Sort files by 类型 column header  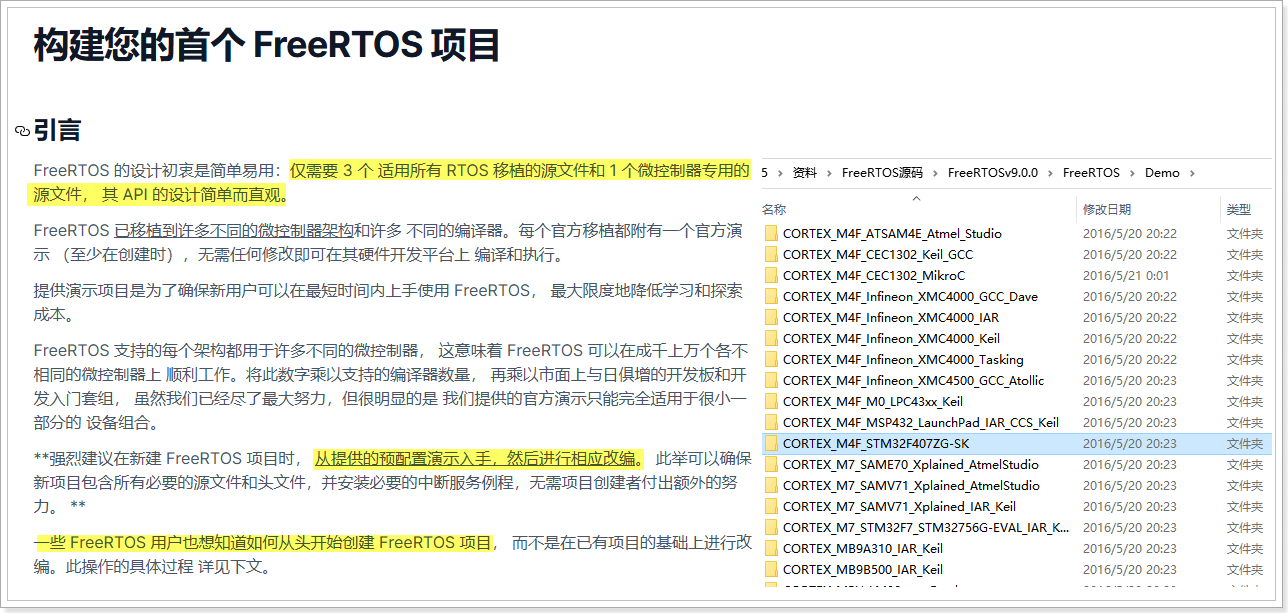1239,210
